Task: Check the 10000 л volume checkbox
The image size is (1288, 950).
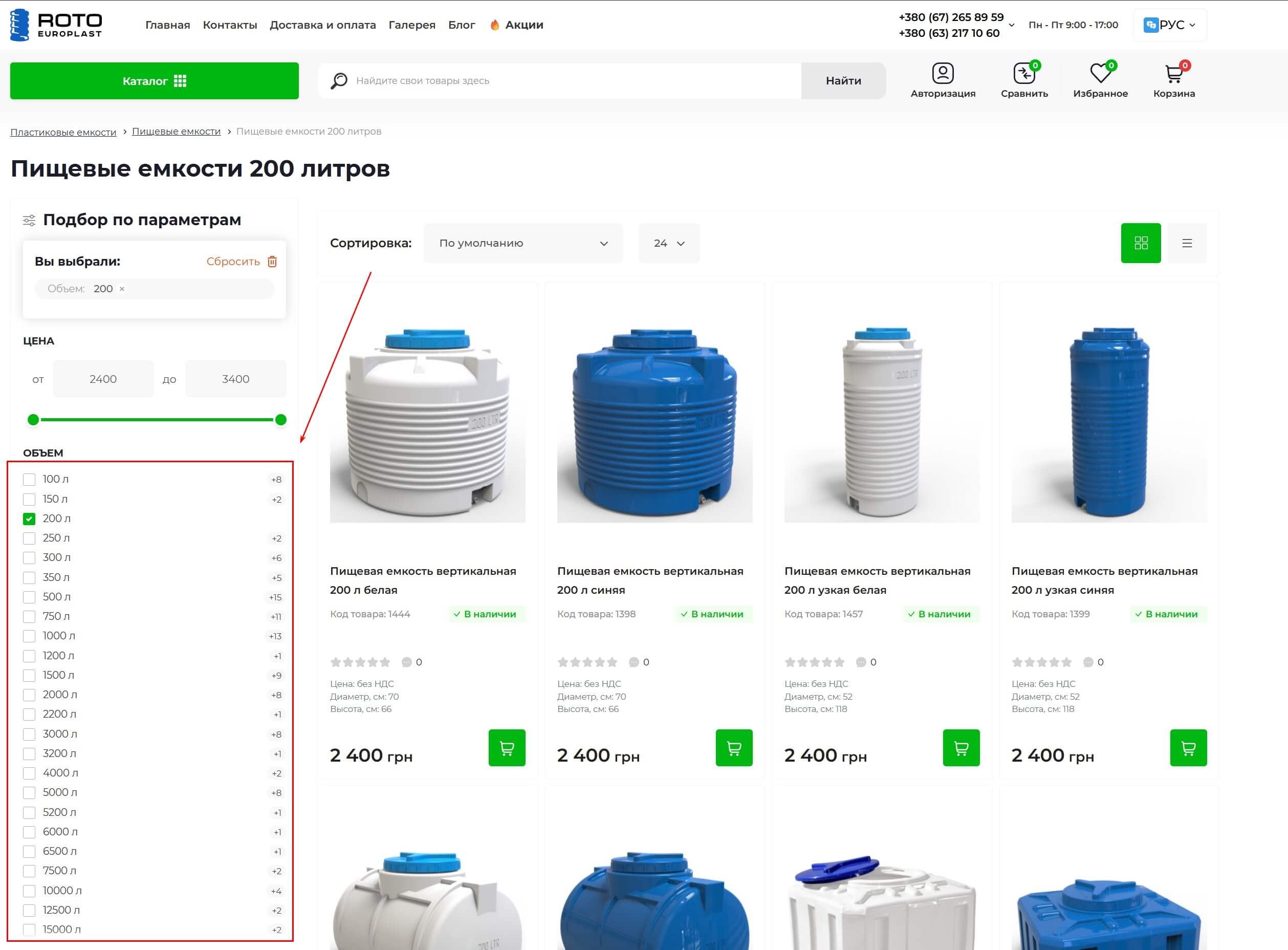Action: point(29,891)
